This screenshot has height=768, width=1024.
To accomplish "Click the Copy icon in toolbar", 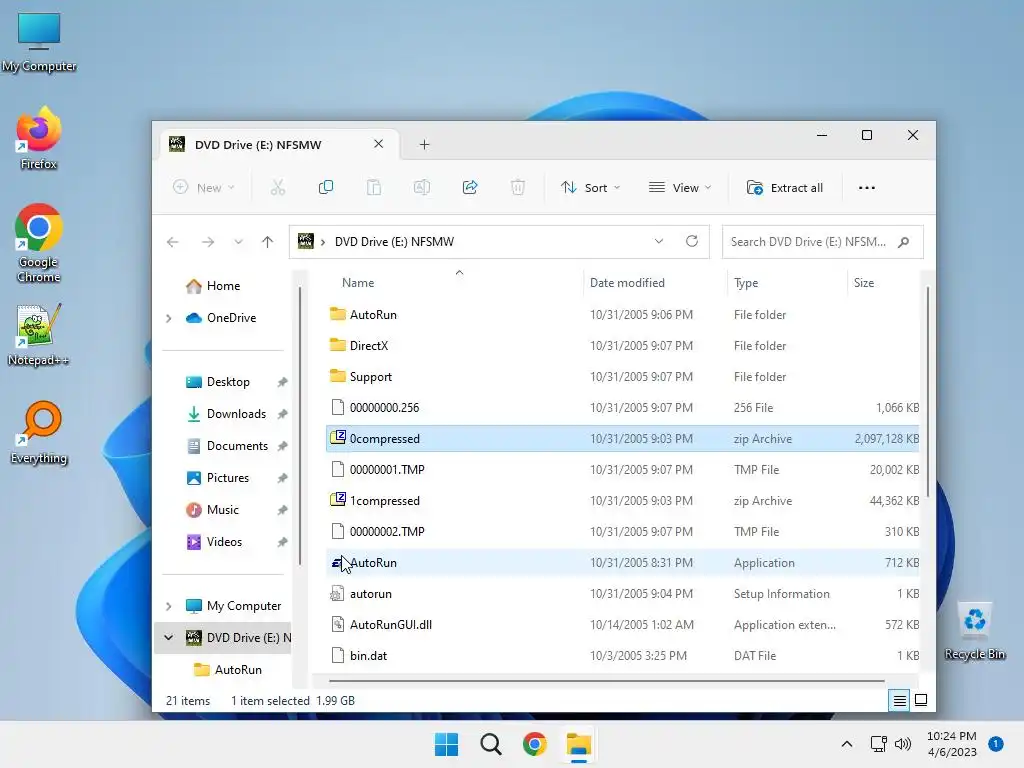I will (x=325, y=187).
